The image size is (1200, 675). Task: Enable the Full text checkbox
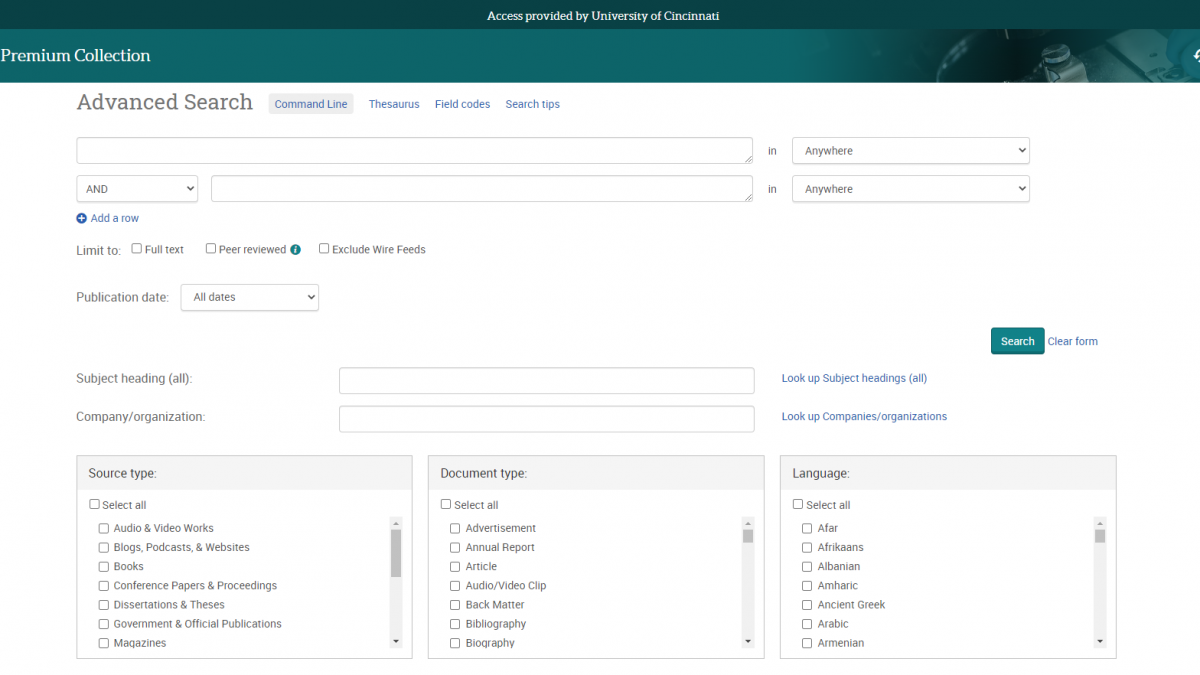[137, 249]
